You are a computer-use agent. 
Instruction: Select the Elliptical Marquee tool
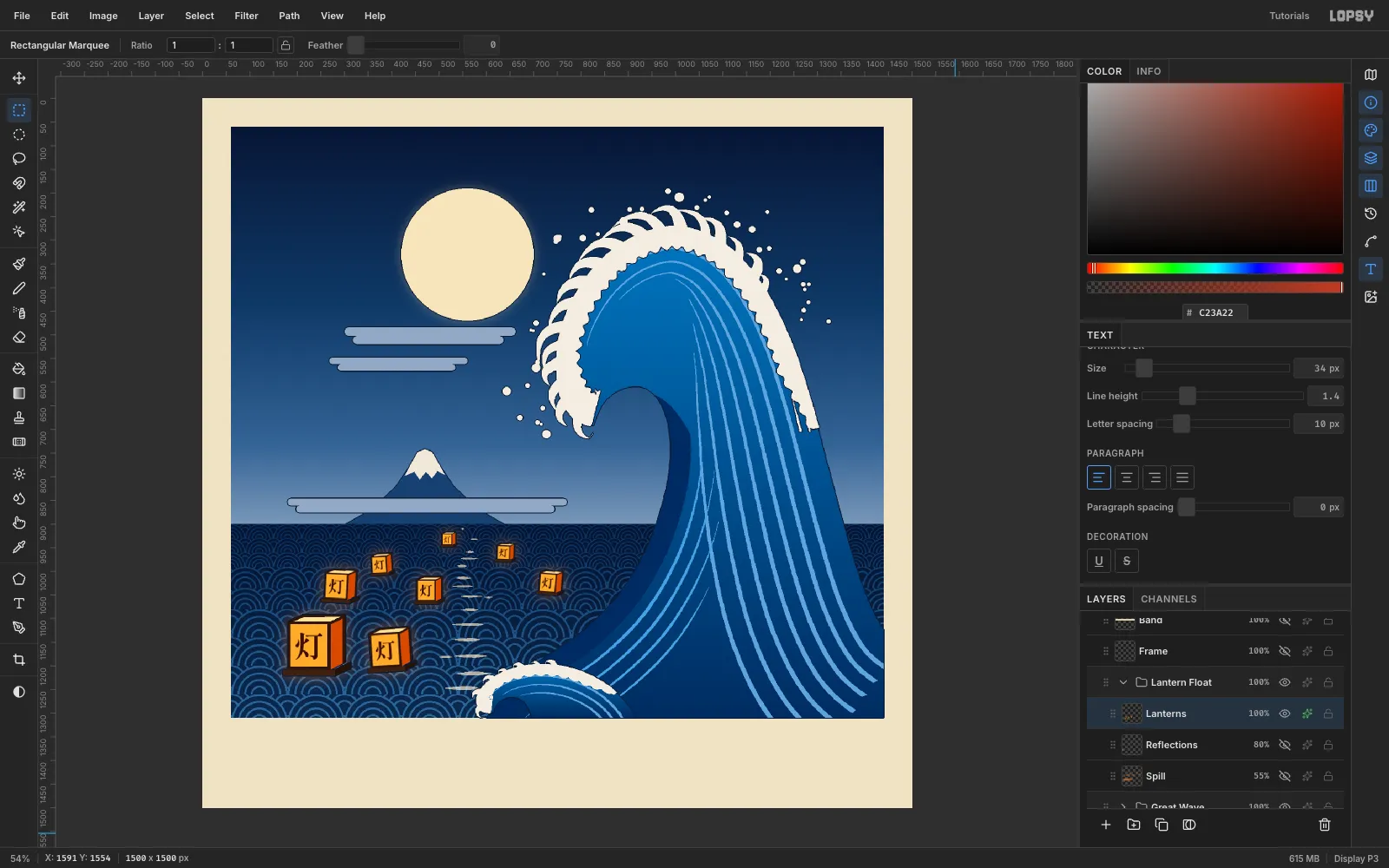tap(19, 135)
